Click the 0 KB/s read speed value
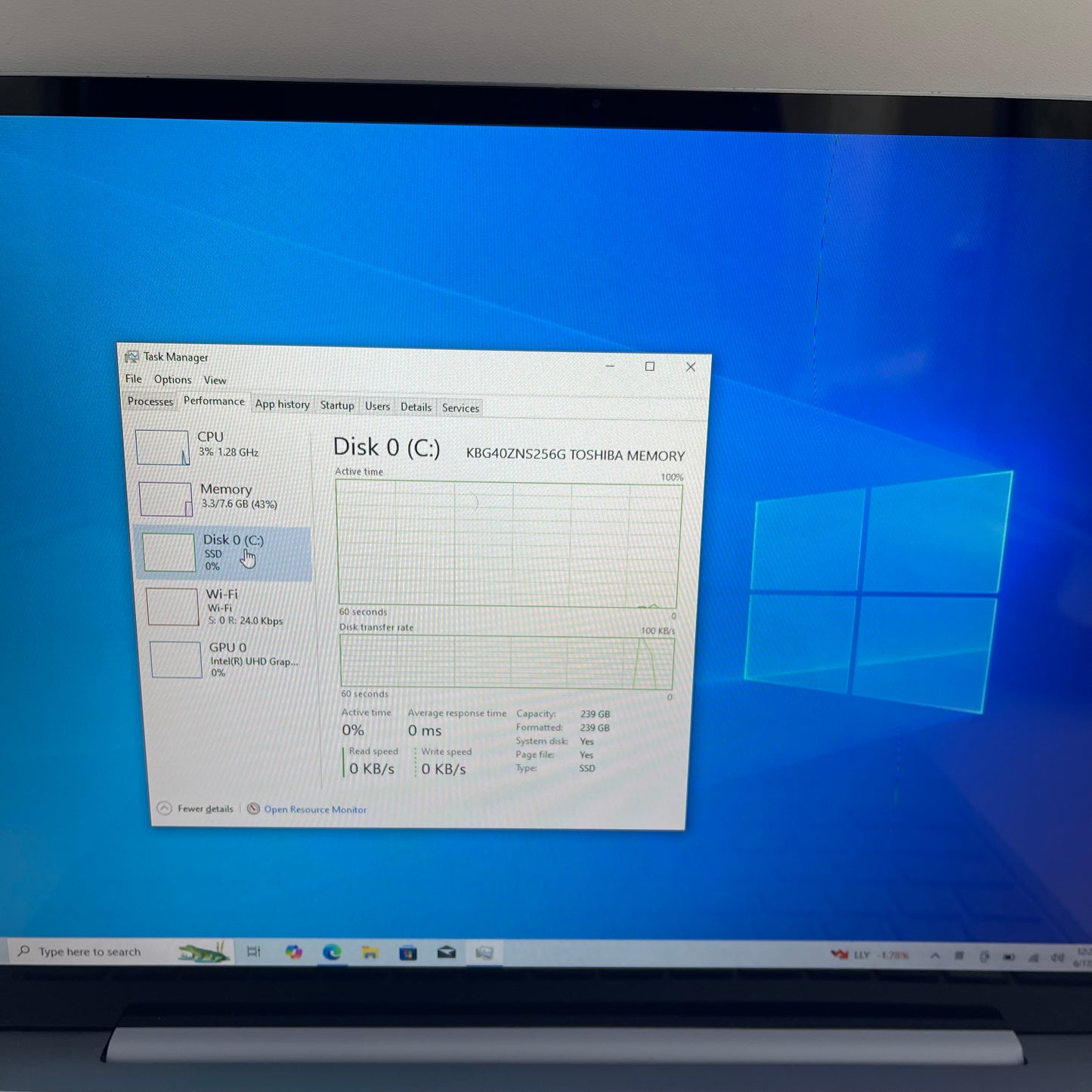The width and height of the screenshot is (1092, 1092). pyautogui.click(x=372, y=769)
